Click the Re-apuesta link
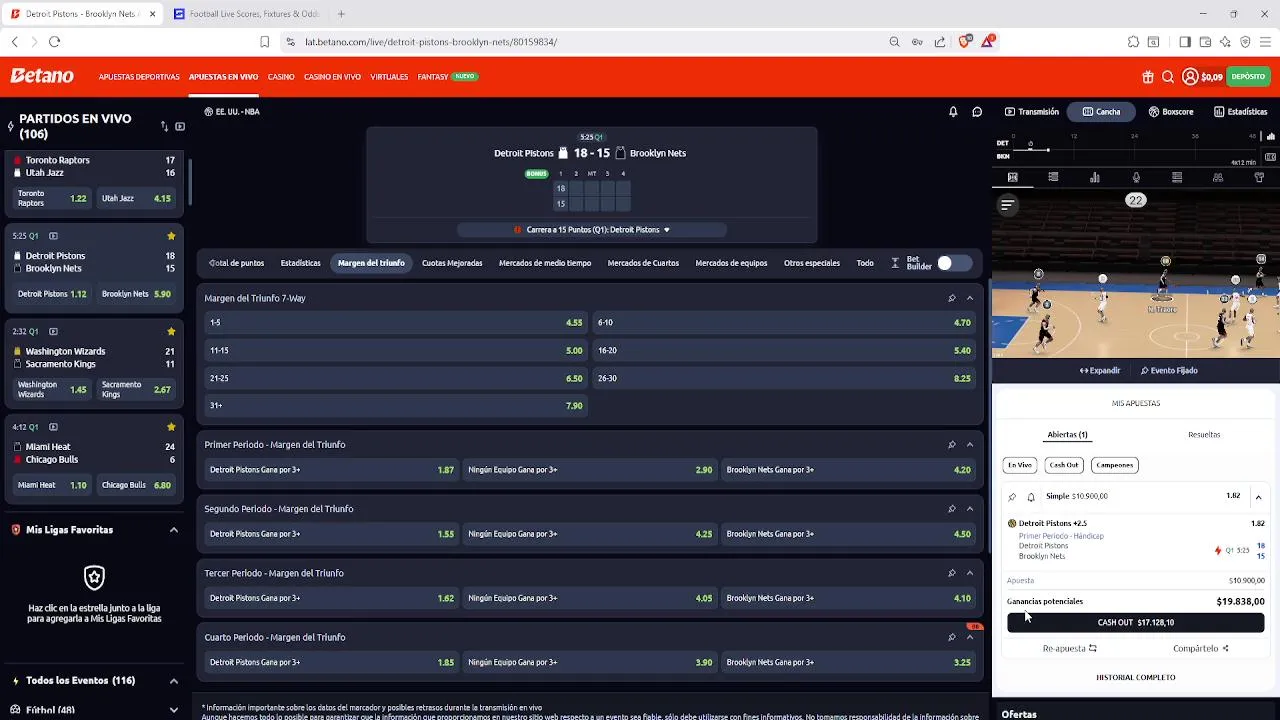Image resolution: width=1280 pixels, height=720 pixels. coord(1069,649)
